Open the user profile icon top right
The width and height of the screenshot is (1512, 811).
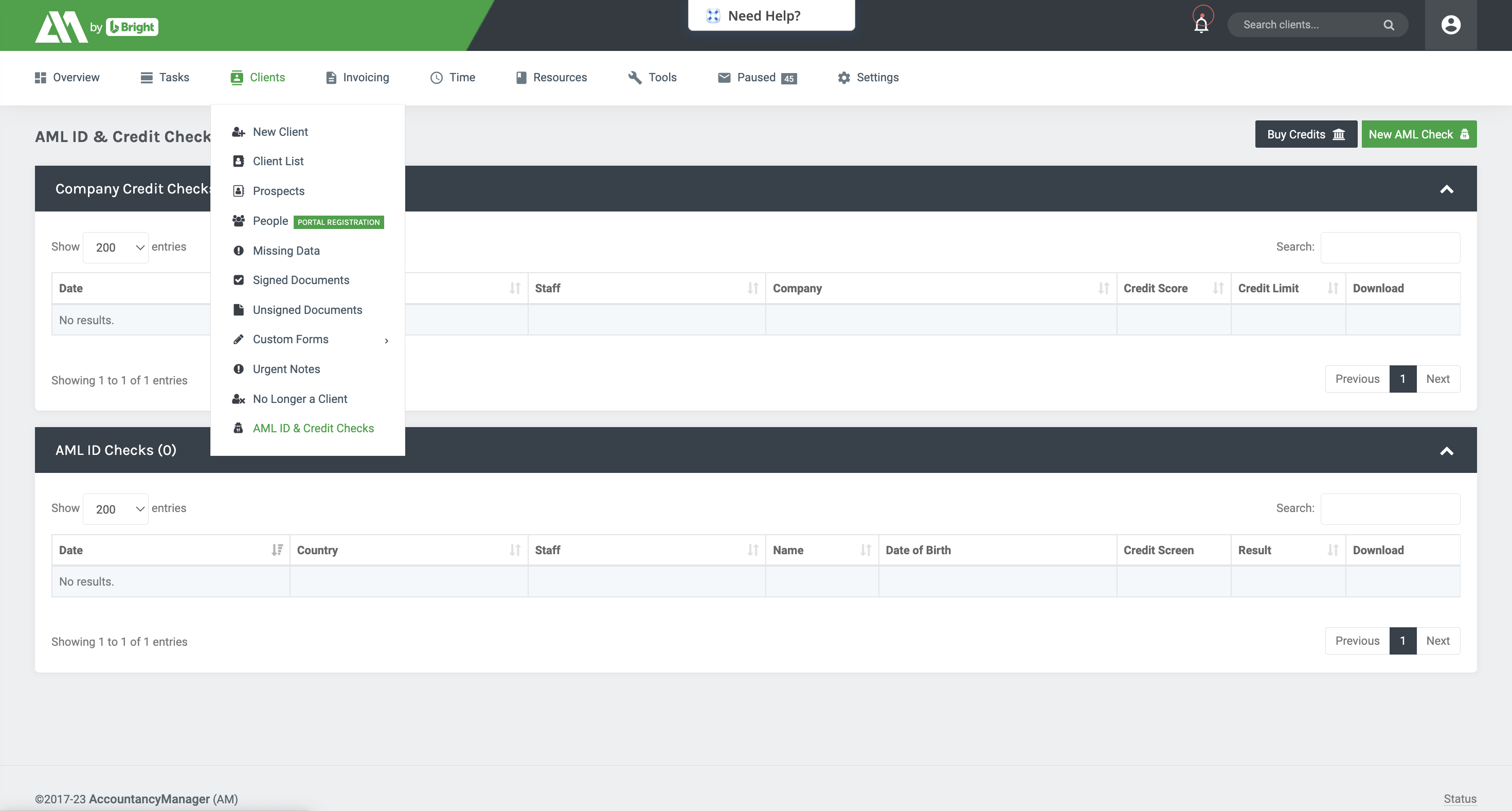(x=1450, y=25)
